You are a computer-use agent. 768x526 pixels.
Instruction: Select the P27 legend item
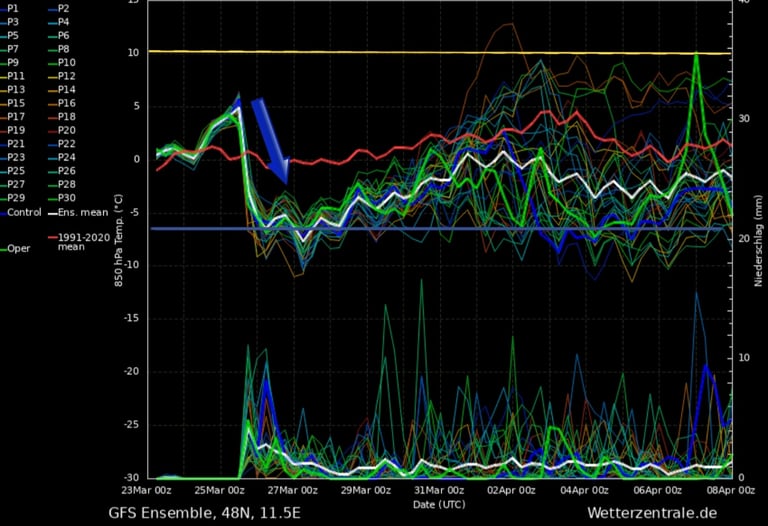pos(16,184)
